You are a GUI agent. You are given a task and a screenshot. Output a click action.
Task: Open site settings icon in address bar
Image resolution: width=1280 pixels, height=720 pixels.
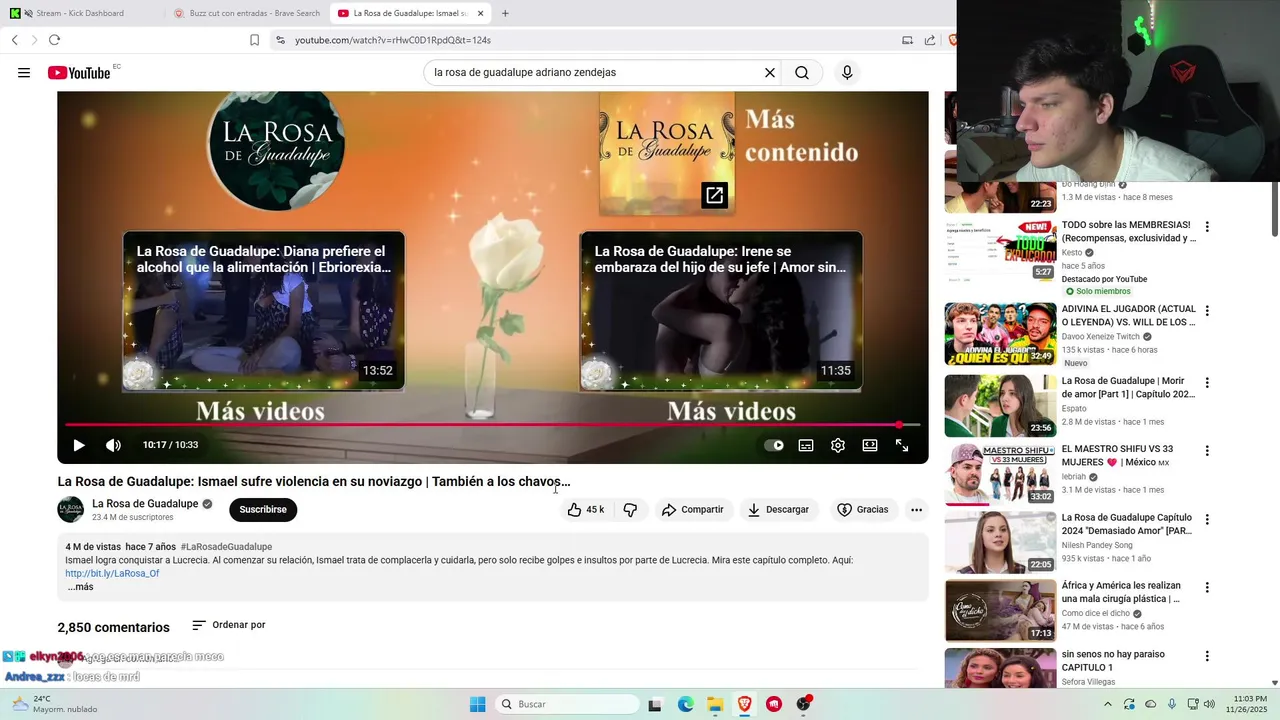[x=280, y=40]
